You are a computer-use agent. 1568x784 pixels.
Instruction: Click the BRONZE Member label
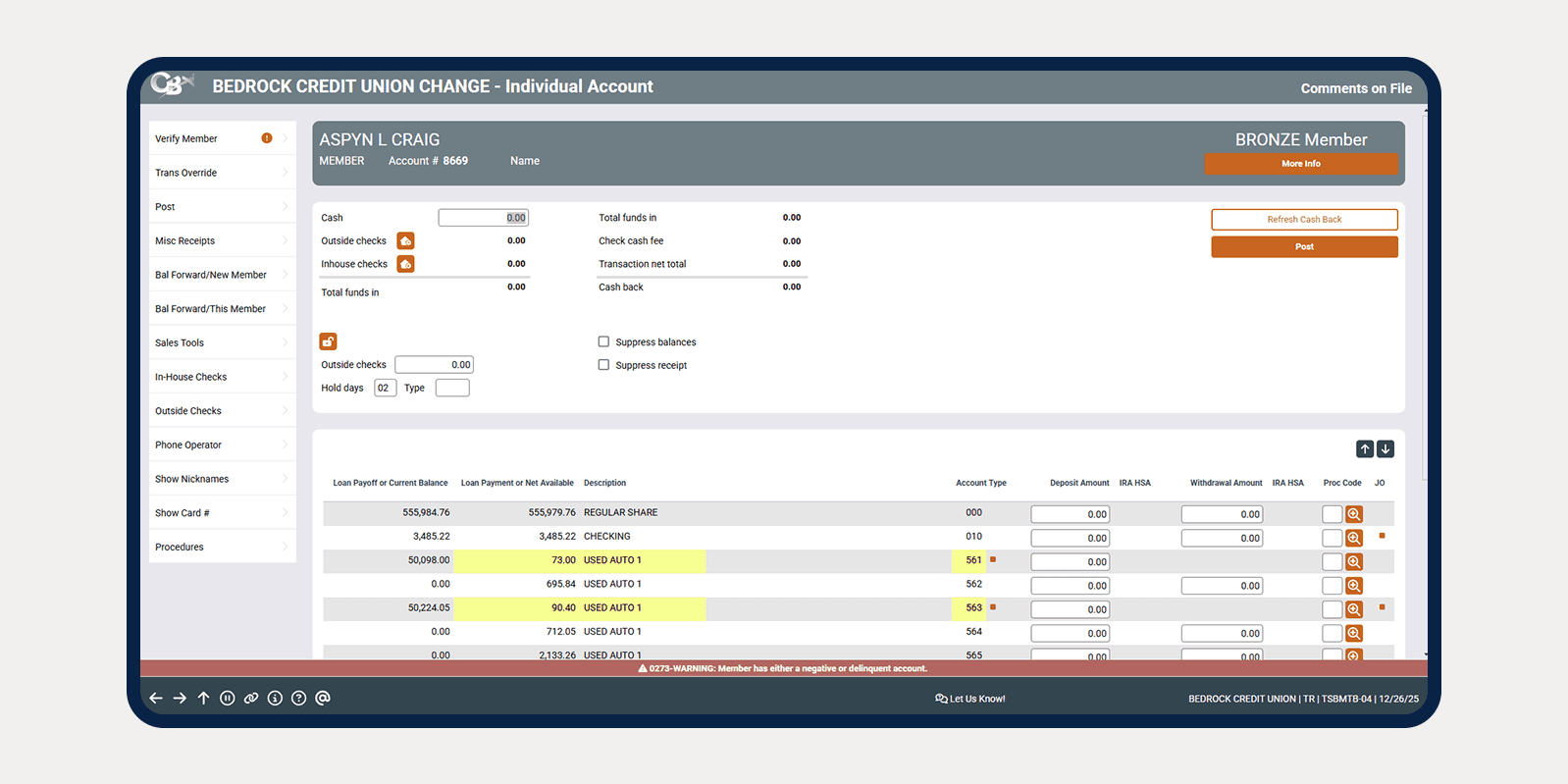(1301, 139)
